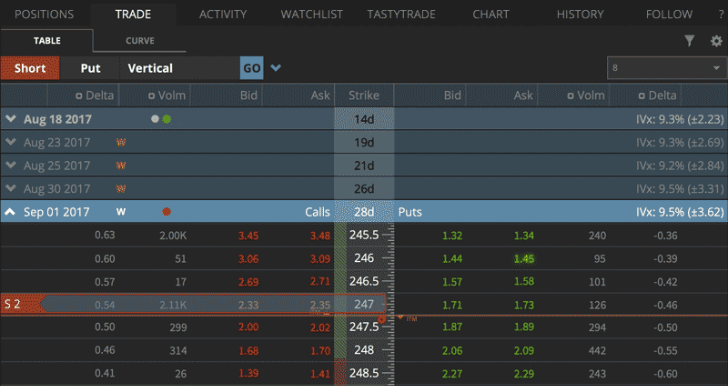Image resolution: width=728 pixels, height=386 pixels.
Task: Select the TABLE sub-tab
Action: (x=47, y=40)
